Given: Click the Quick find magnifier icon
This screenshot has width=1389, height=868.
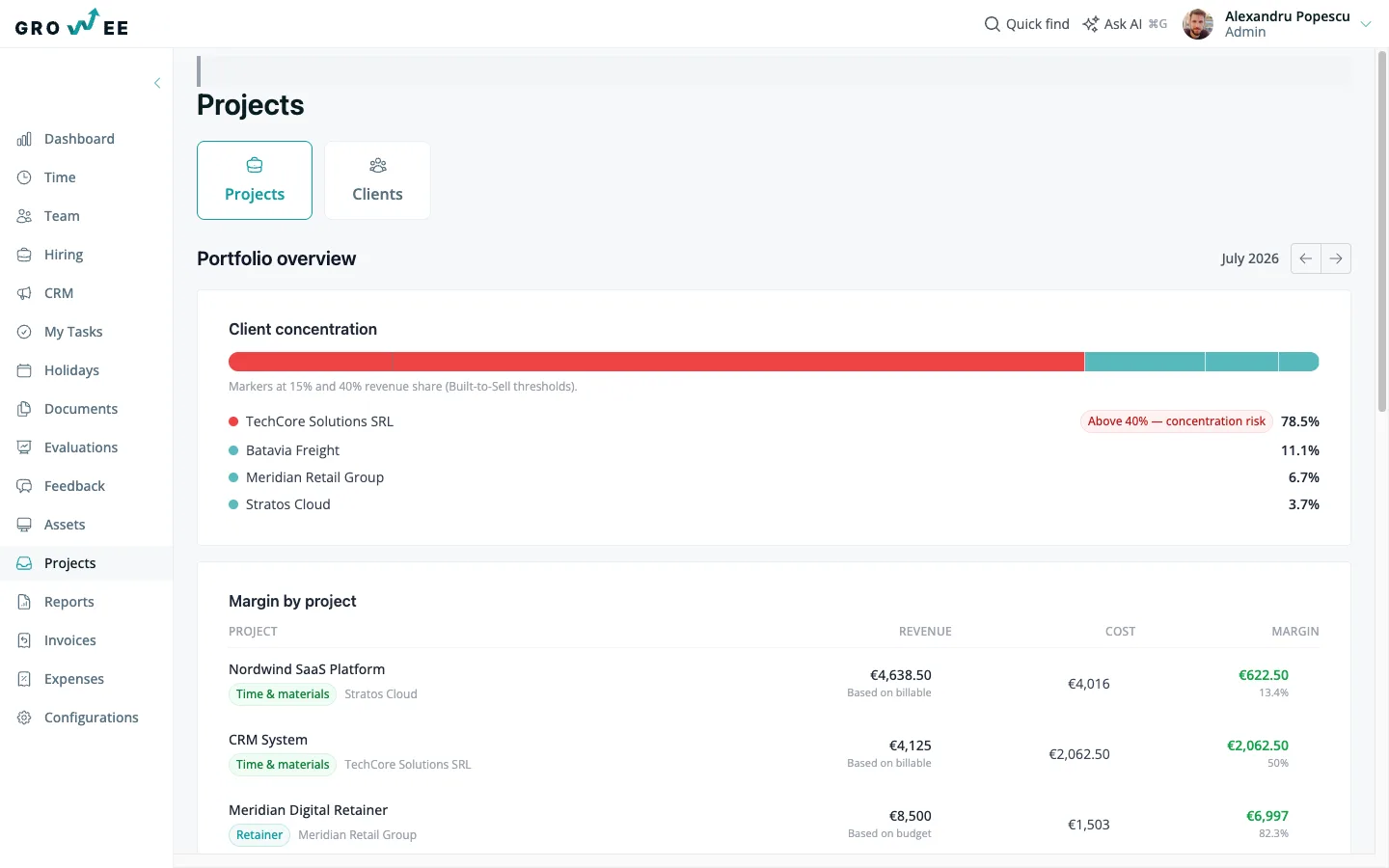Looking at the screenshot, I should 992,24.
